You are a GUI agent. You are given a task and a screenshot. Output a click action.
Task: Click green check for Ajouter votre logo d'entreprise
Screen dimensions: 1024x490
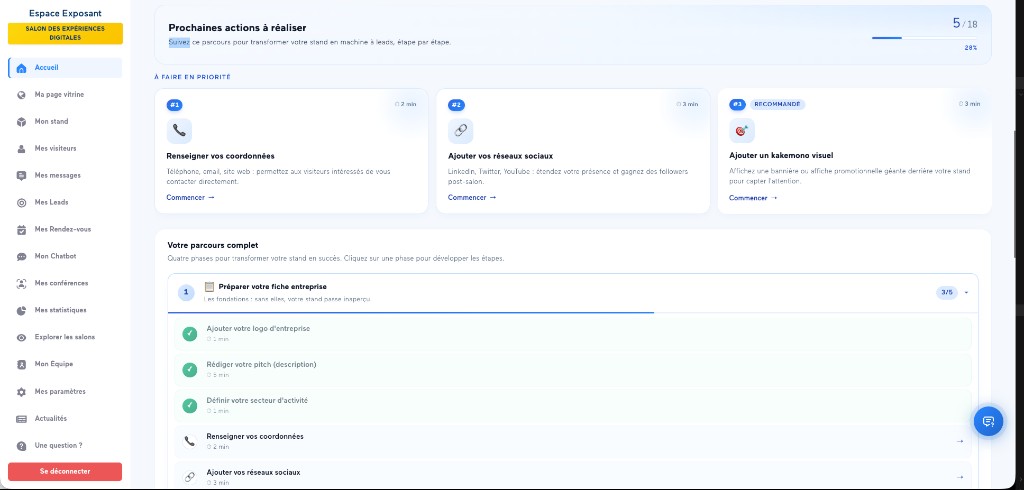(189, 334)
